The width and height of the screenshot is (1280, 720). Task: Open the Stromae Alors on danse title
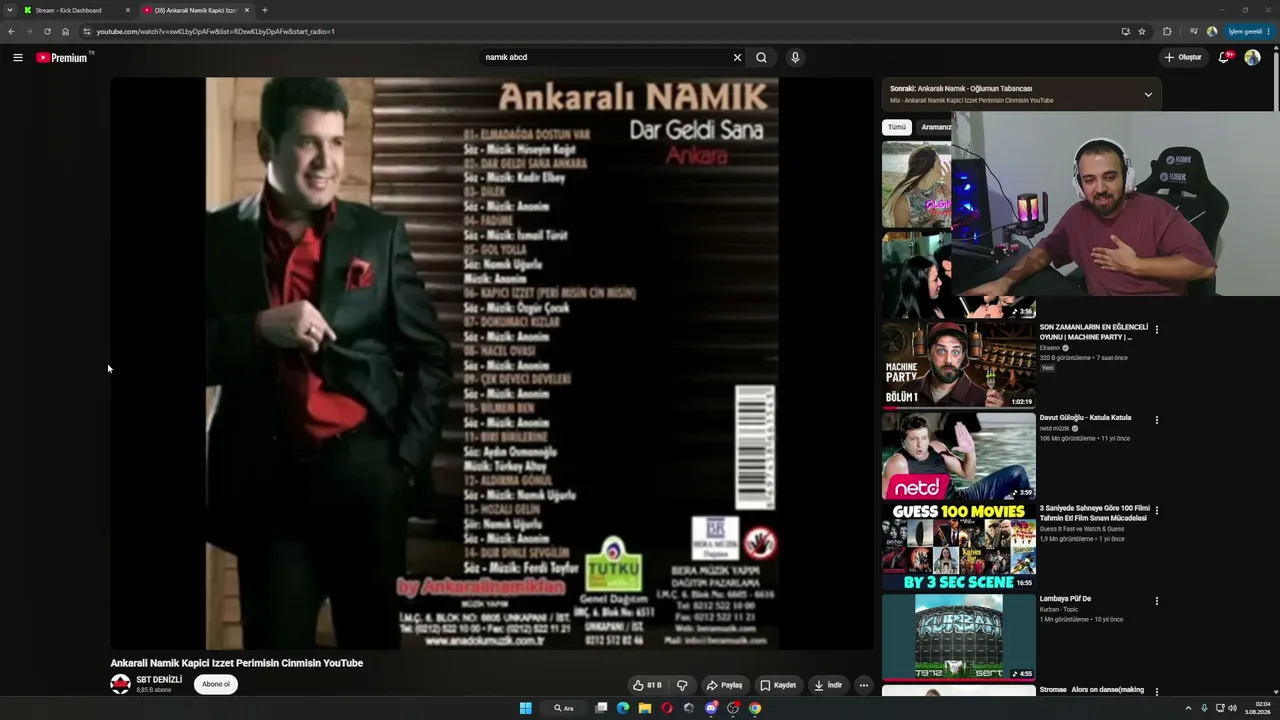(x=1092, y=690)
